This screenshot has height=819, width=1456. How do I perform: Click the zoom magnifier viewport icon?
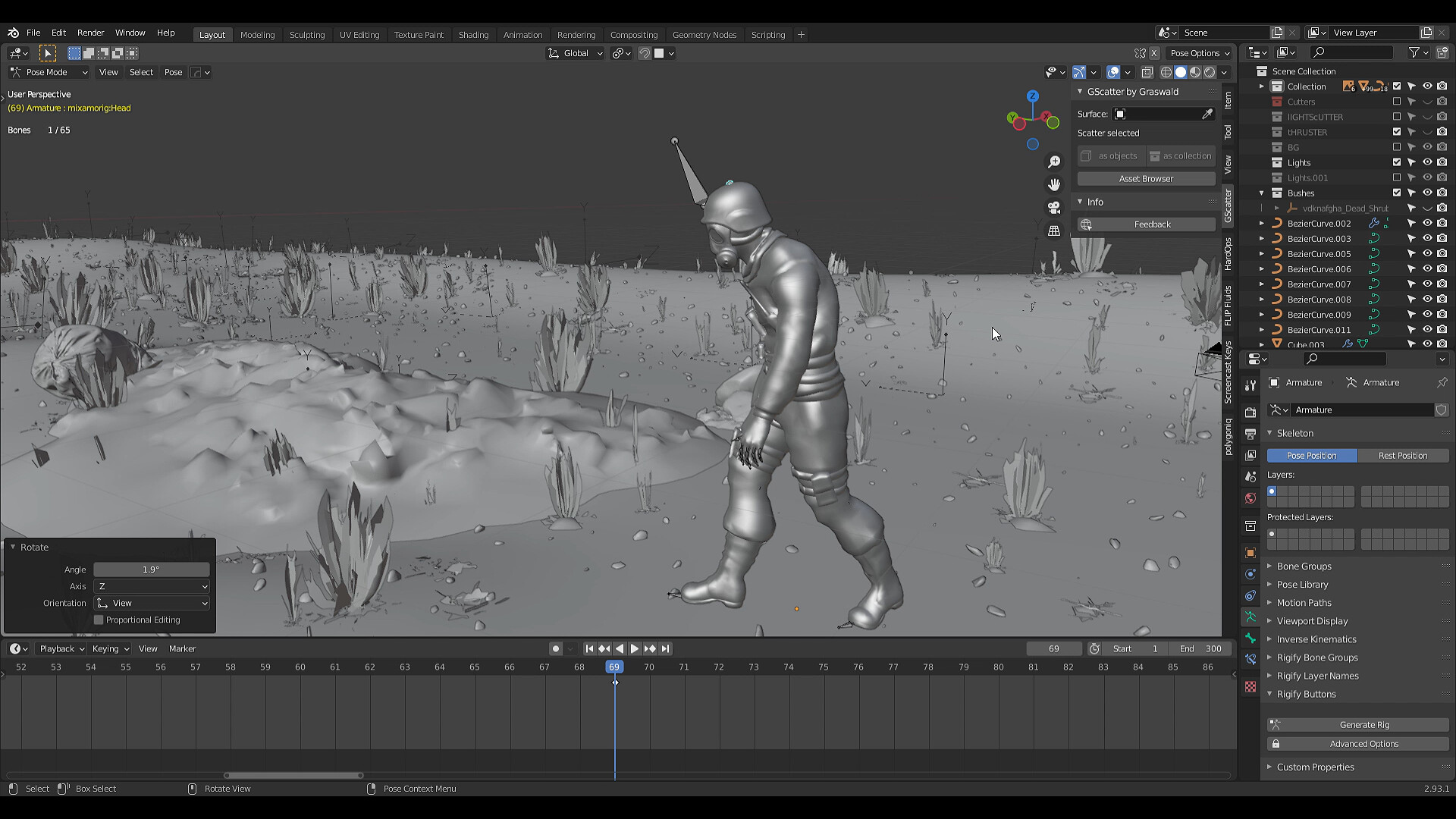tap(1054, 162)
